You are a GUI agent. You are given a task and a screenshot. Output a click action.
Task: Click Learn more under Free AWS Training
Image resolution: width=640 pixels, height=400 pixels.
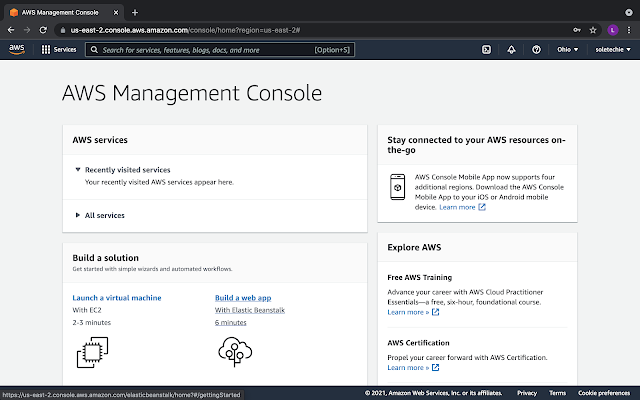point(408,312)
